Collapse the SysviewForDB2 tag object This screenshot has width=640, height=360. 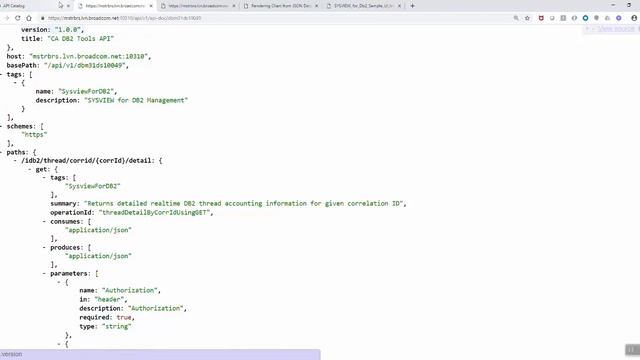[x=16, y=83]
